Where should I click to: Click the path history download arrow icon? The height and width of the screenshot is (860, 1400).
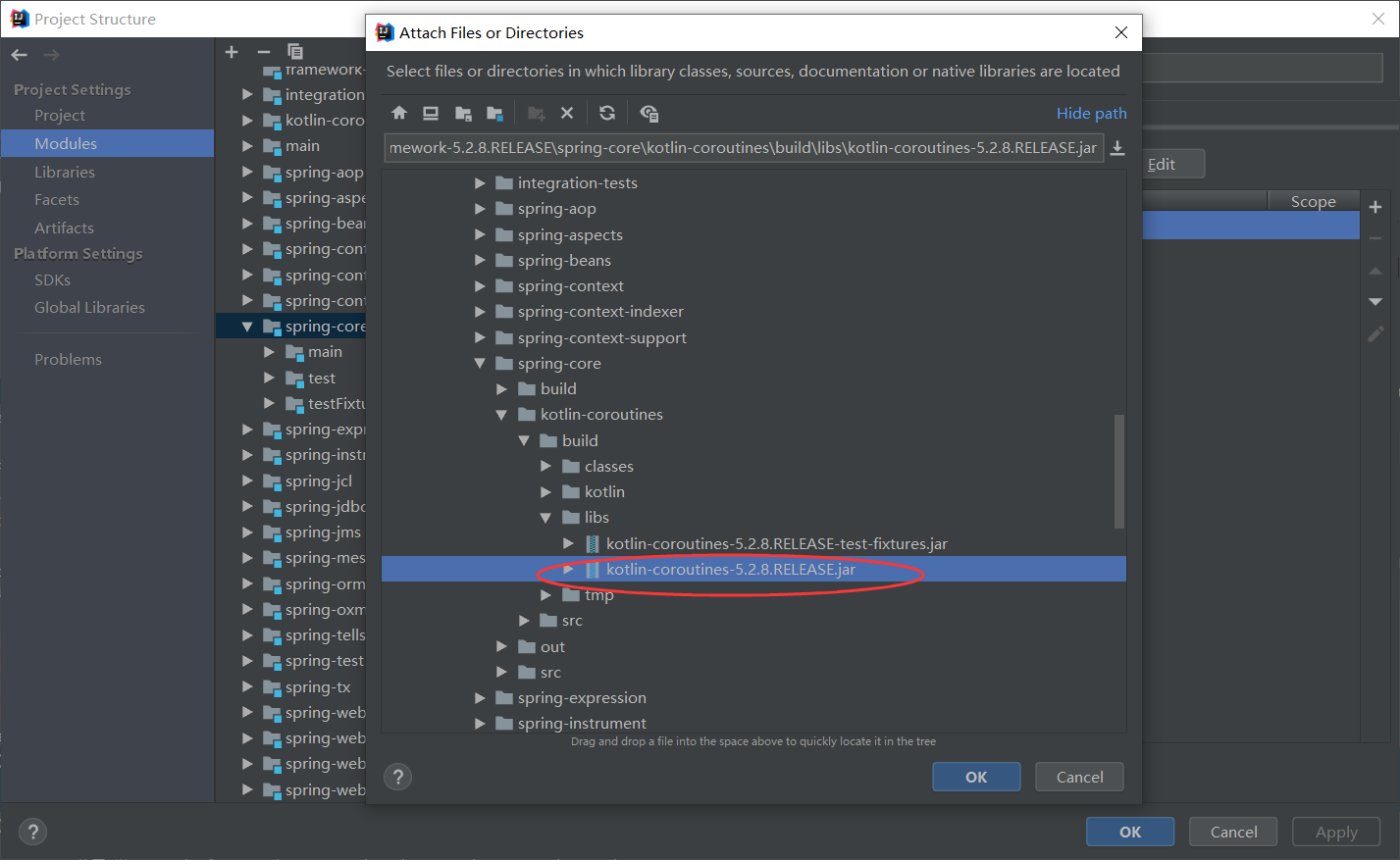(1117, 150)
